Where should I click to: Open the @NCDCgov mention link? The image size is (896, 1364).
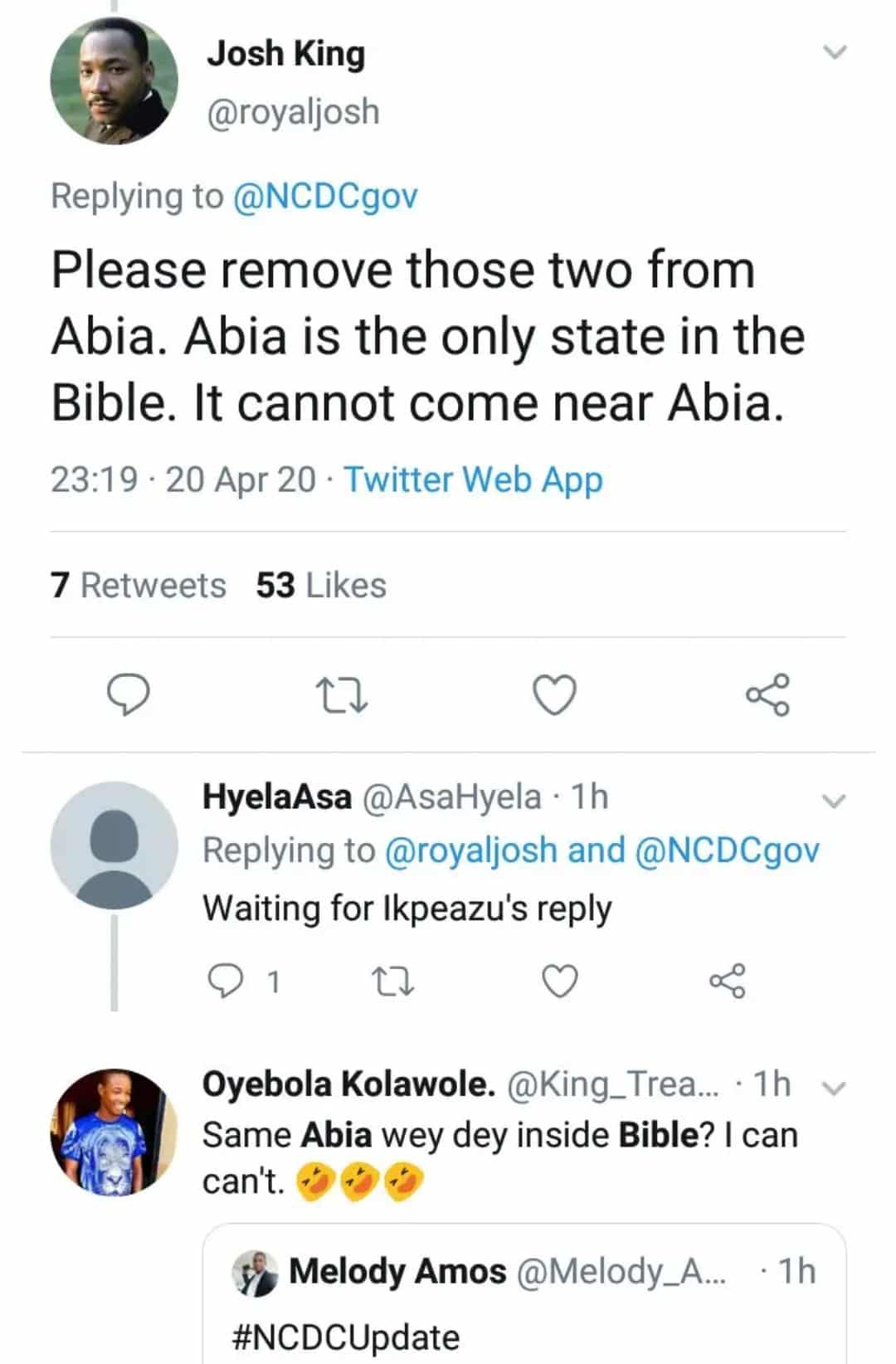[325, 197]
